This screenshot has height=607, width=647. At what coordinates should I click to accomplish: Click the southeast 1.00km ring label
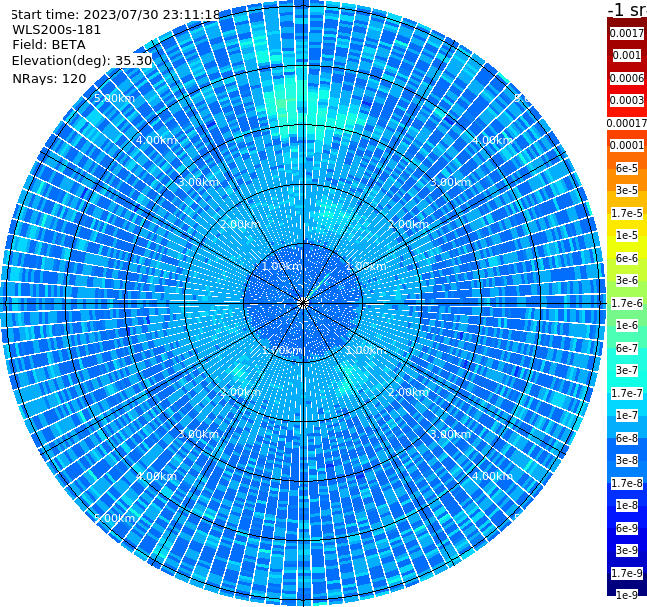click(x=366, y=350)
